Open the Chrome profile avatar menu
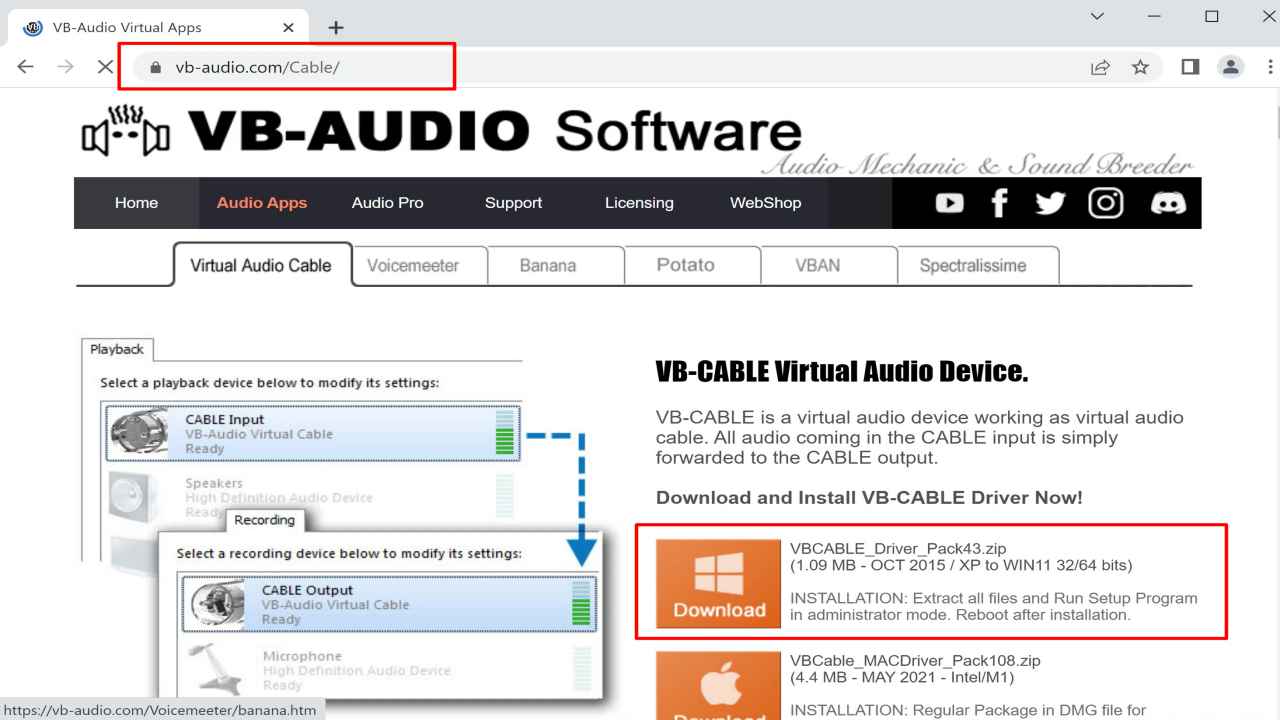This screenshot has width=1280, height=720. point(1231,67)
